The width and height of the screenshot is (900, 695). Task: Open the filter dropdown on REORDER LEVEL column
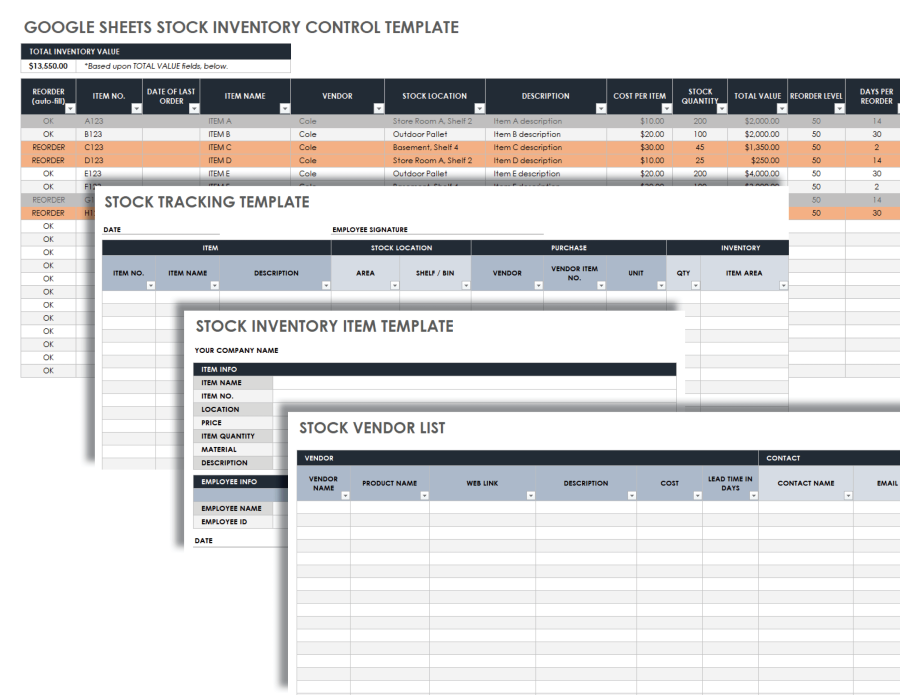click(841, 108)
